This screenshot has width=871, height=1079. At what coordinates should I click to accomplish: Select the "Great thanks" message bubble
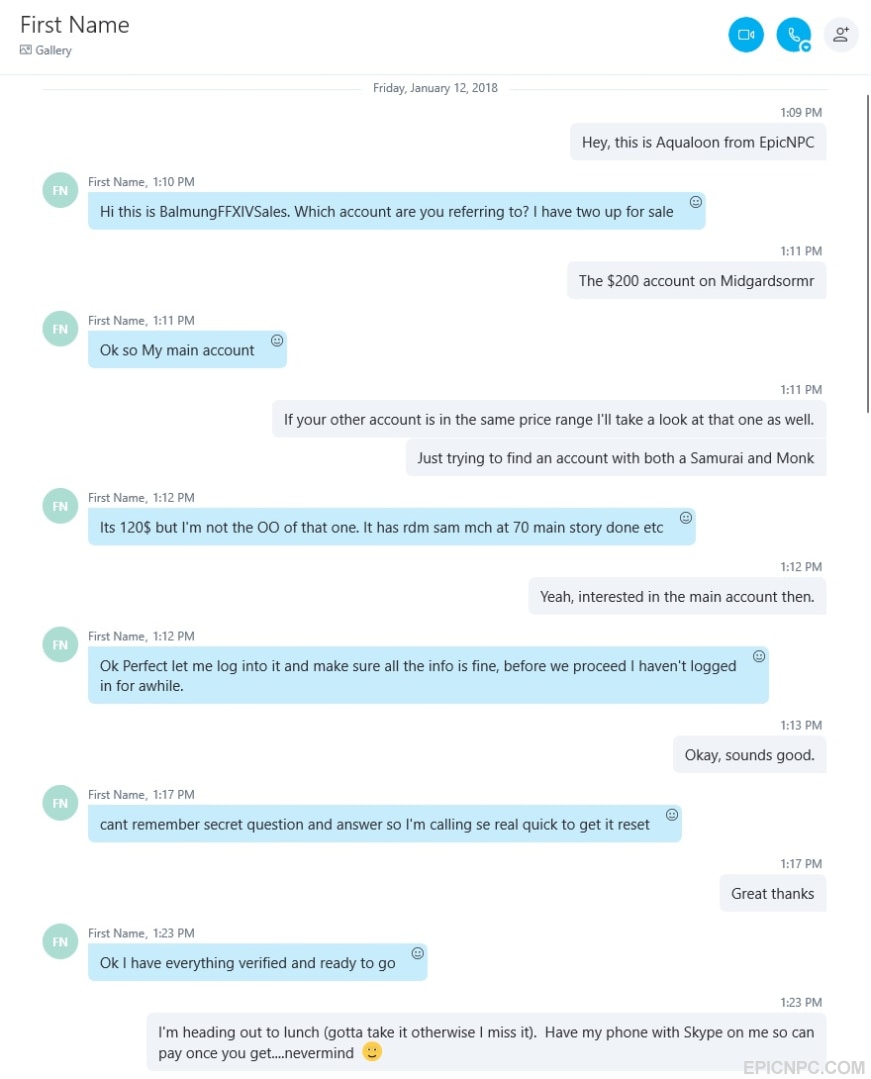pos(773,893)
